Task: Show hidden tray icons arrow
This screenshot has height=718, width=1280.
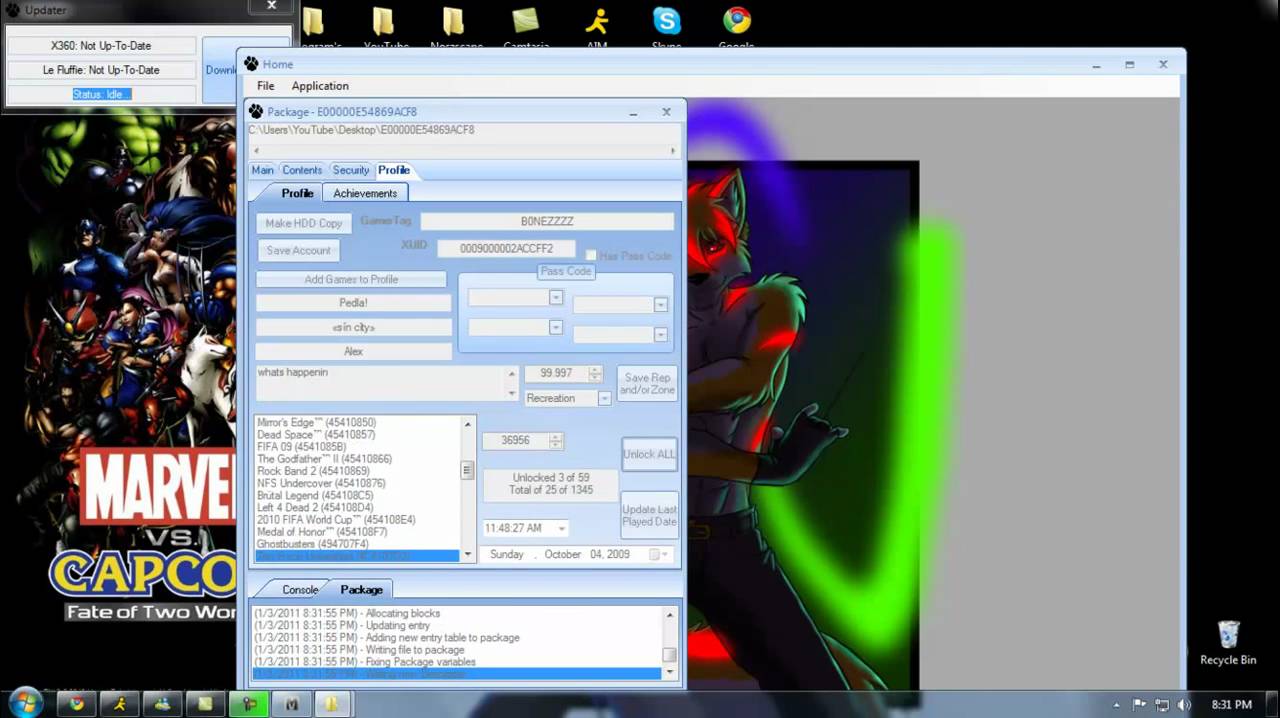Action: tap(1116, 705)
